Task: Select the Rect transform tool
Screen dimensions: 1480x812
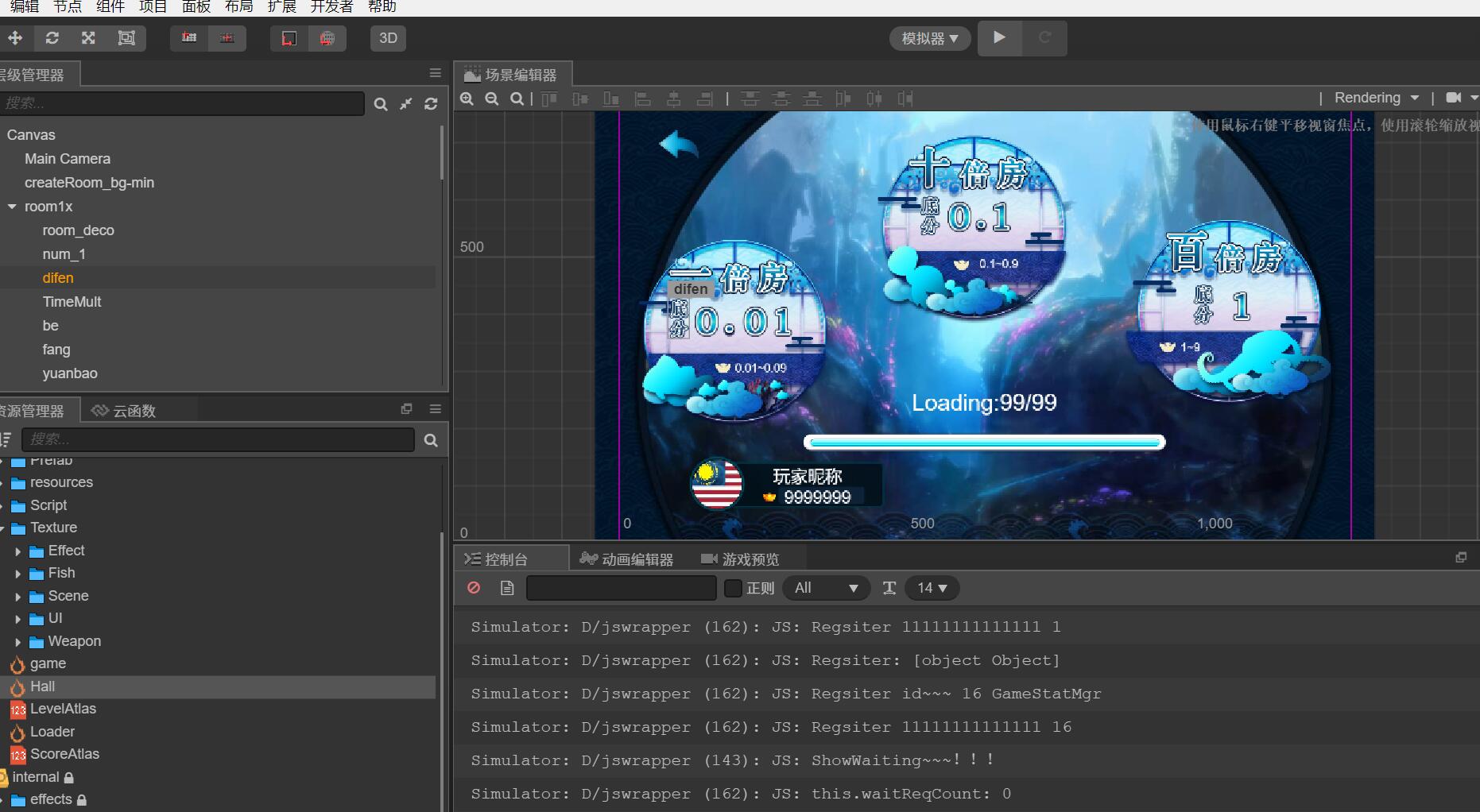Action: pos(126,38)
